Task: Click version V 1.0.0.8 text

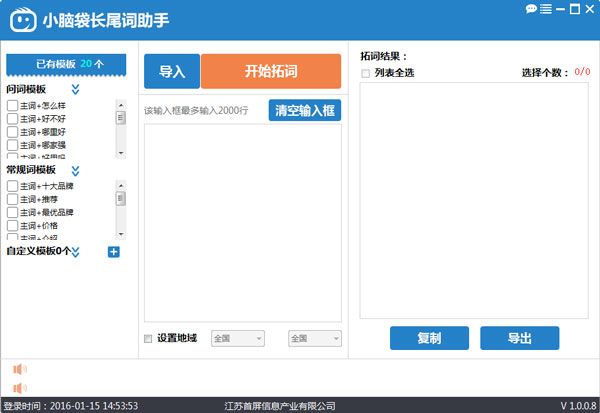Action: [578, 406]
